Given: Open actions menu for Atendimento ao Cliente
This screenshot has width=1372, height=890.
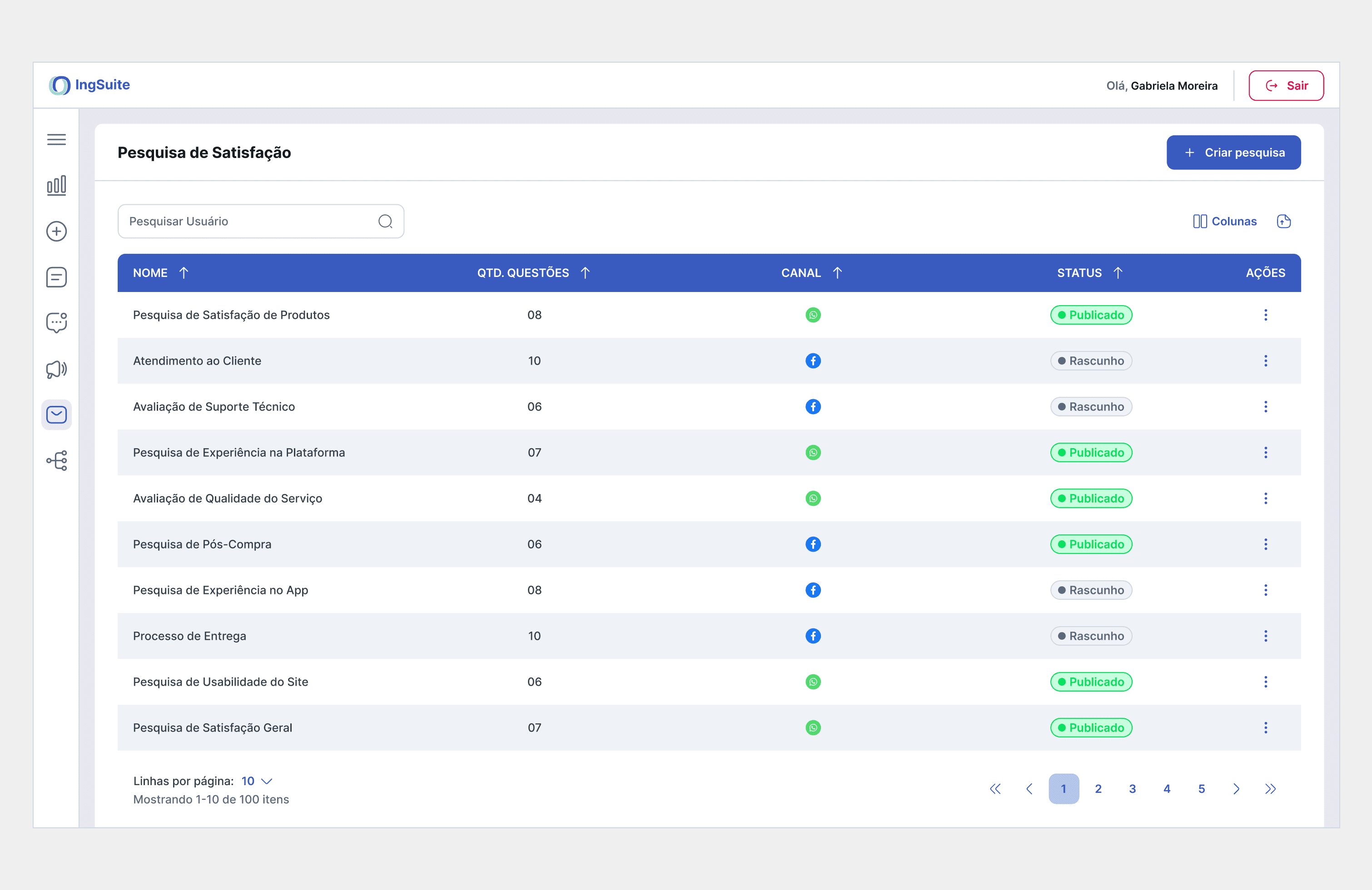Looking at the screenshot, I should tap(1265, 361).
